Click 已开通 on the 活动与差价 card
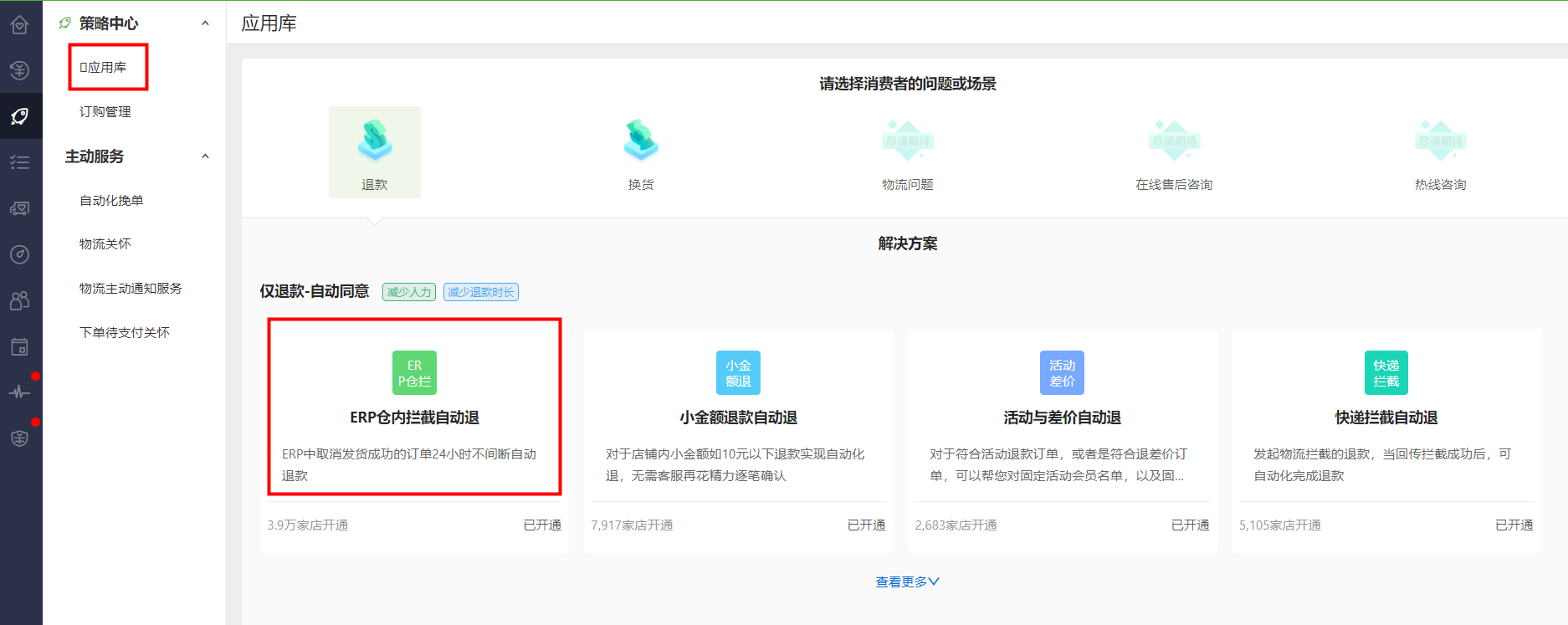 point(1190,525)
